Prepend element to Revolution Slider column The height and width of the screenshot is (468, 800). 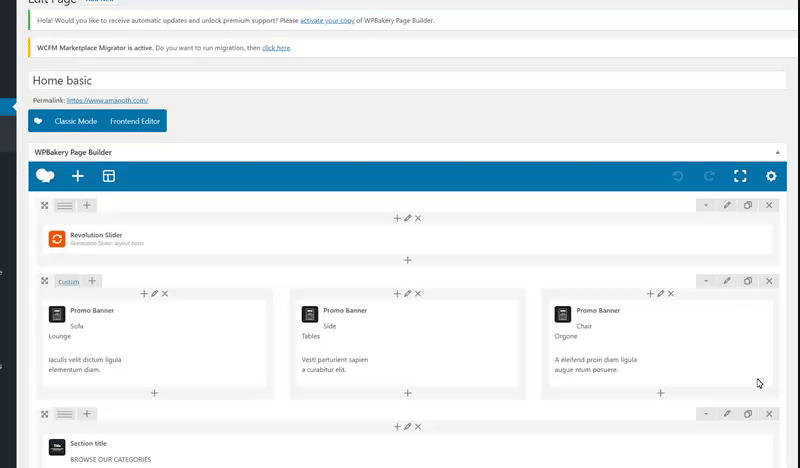[397, 218]
